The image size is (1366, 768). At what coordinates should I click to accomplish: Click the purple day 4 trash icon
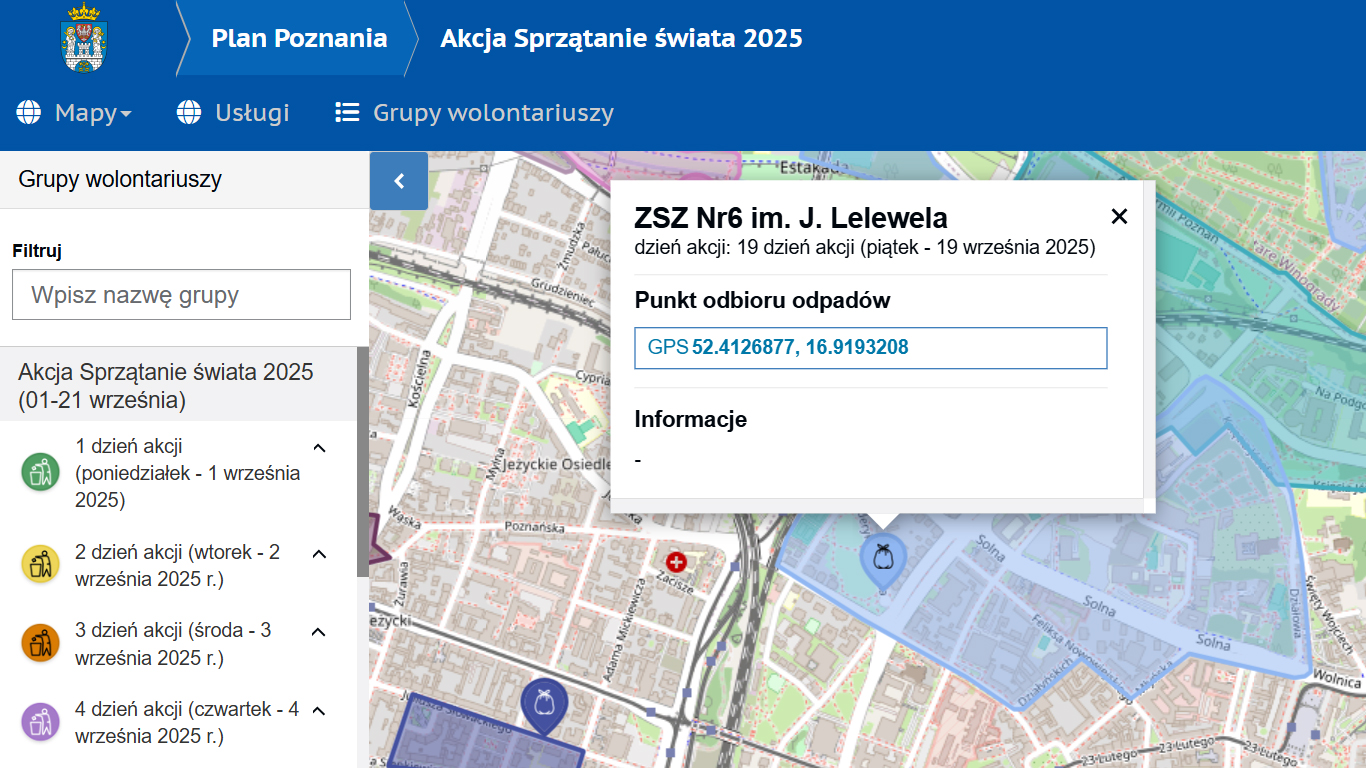40,722
